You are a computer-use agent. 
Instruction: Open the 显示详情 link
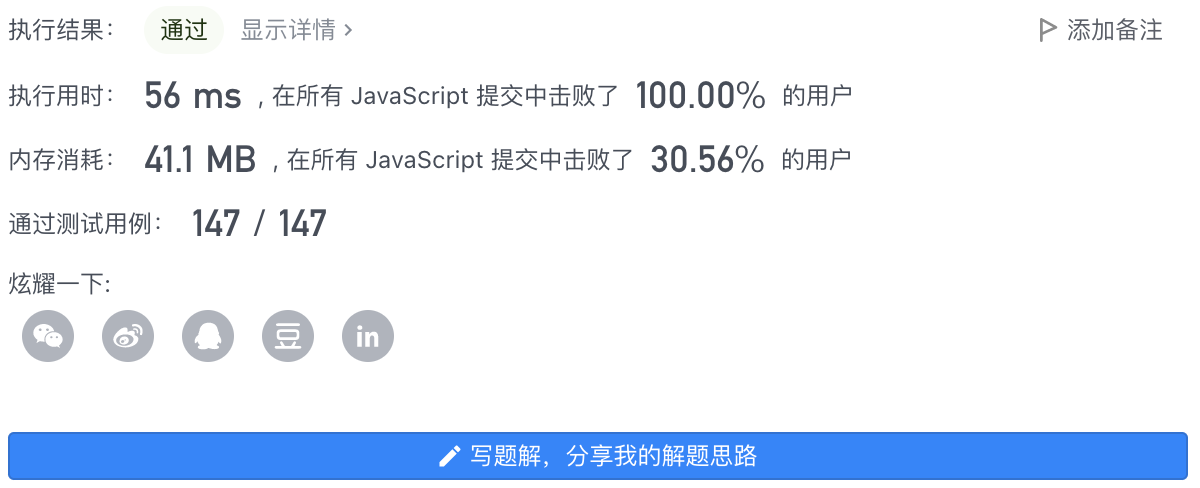[297, 31]
